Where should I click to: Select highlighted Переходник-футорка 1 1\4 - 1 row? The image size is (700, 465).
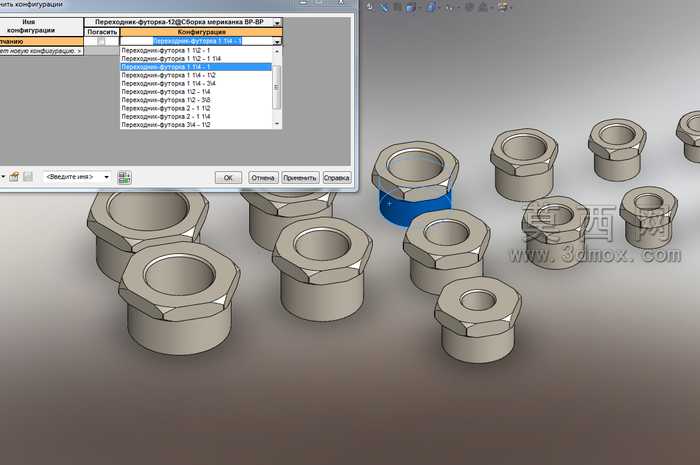196,67
